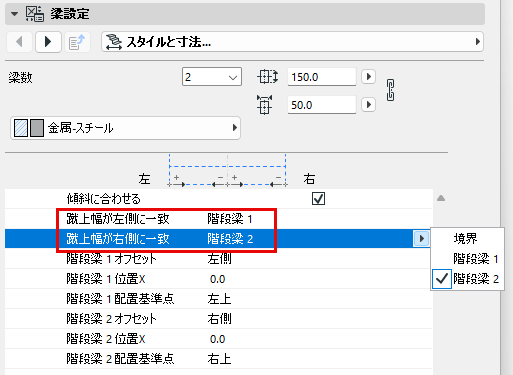Click the 0.0 value of 階段梁 2 位置X
This screenshot has height=375, width=513.
pyautogui.click(x=217, y=339)
